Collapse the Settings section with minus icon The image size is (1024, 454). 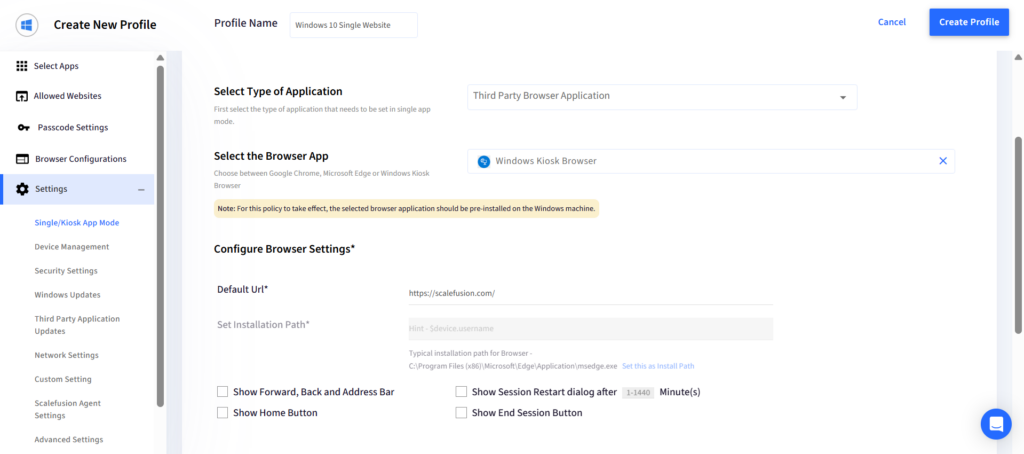(141, 189)
